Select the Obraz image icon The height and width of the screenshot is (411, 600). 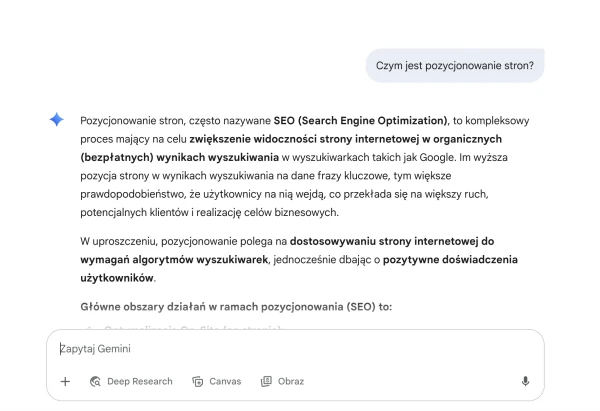click(x=266, y=381)
